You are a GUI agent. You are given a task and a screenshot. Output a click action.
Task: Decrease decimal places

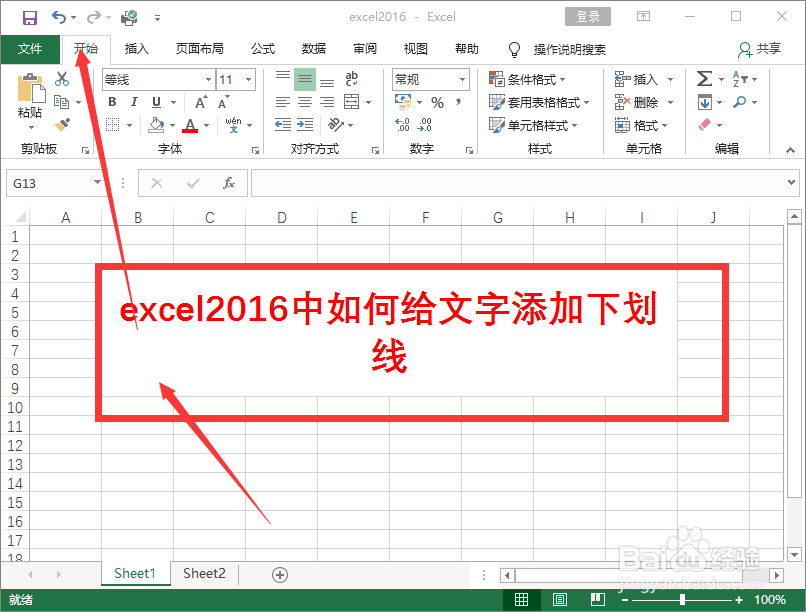point(425,124)
